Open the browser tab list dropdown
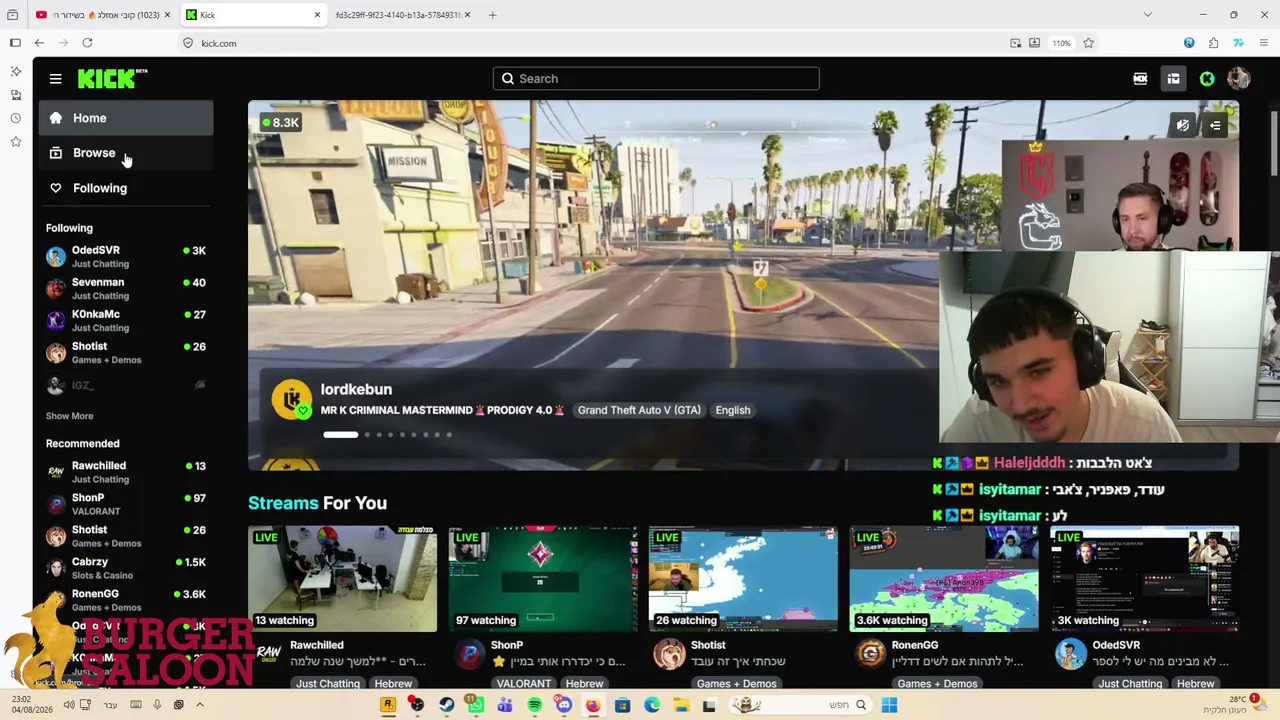Screen dimensions: 1280x720 pos(1147,15)
